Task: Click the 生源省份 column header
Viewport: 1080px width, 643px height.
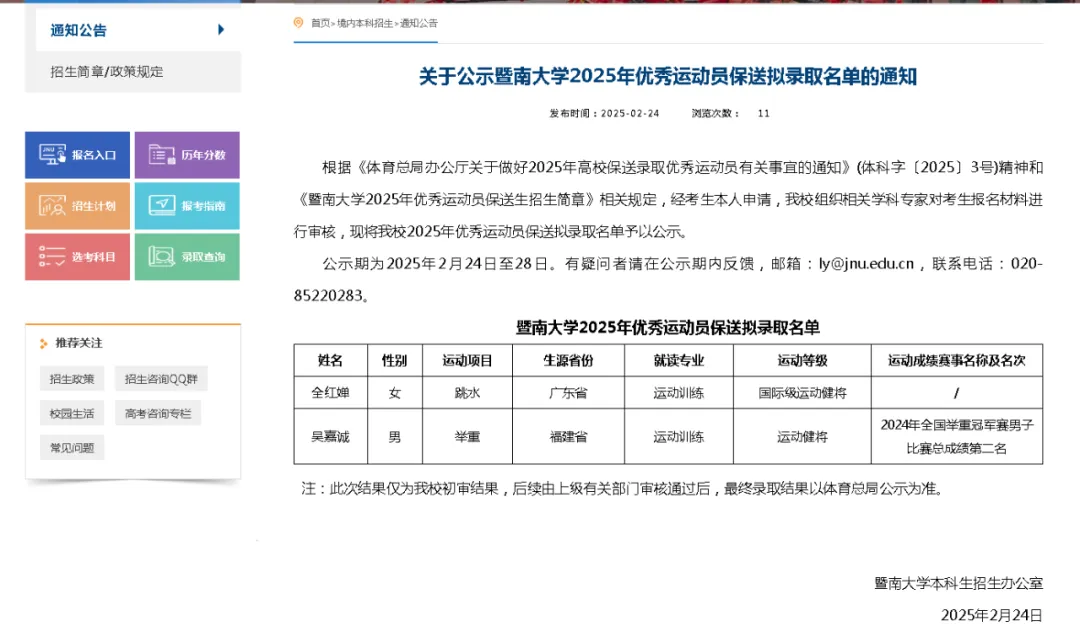Action: 568,360
